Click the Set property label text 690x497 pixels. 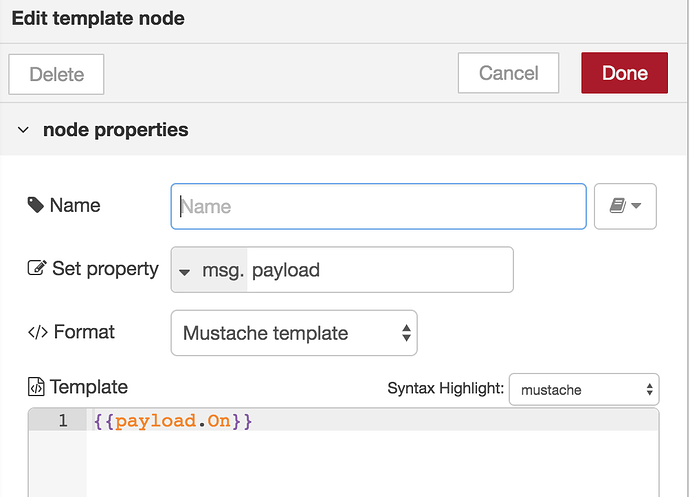coord(105,269)
